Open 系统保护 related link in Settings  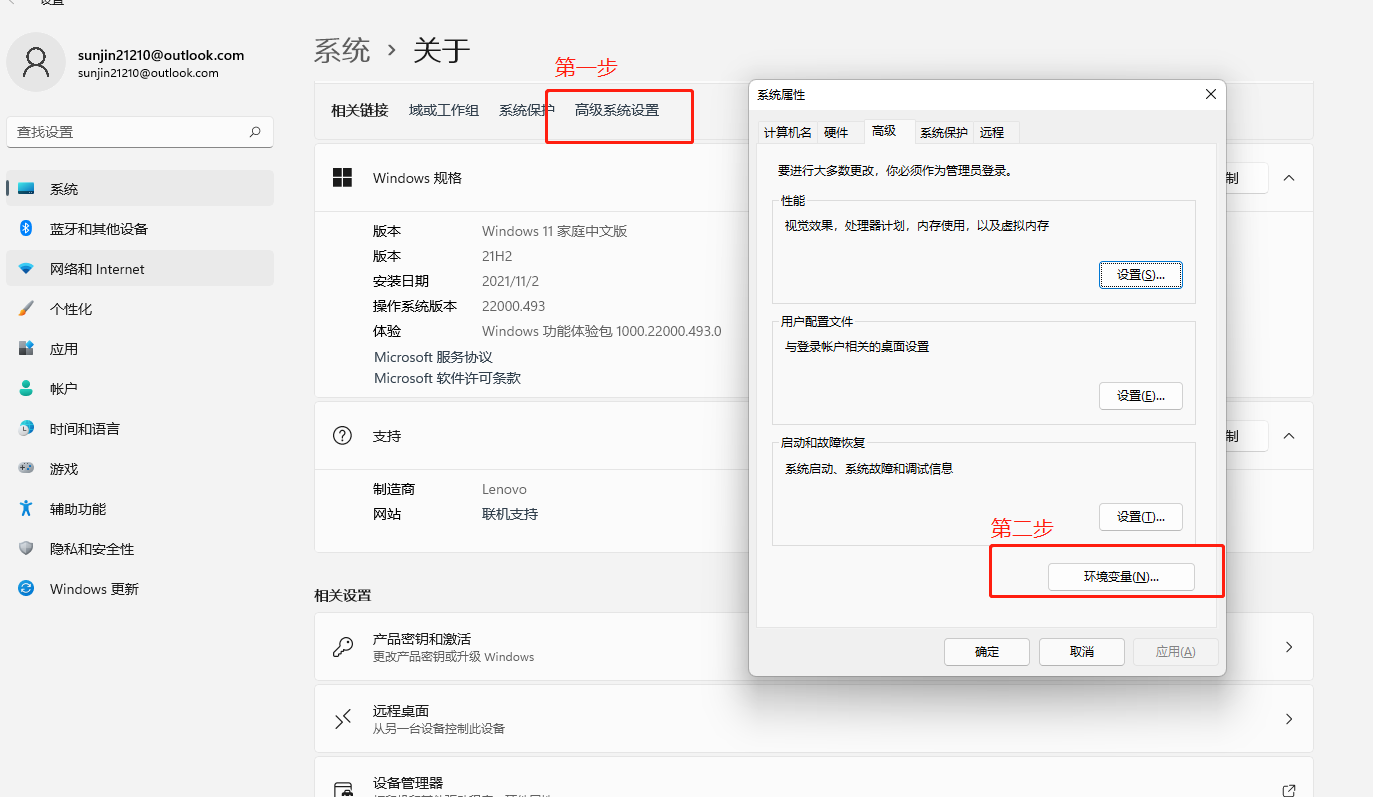point(526,110)
